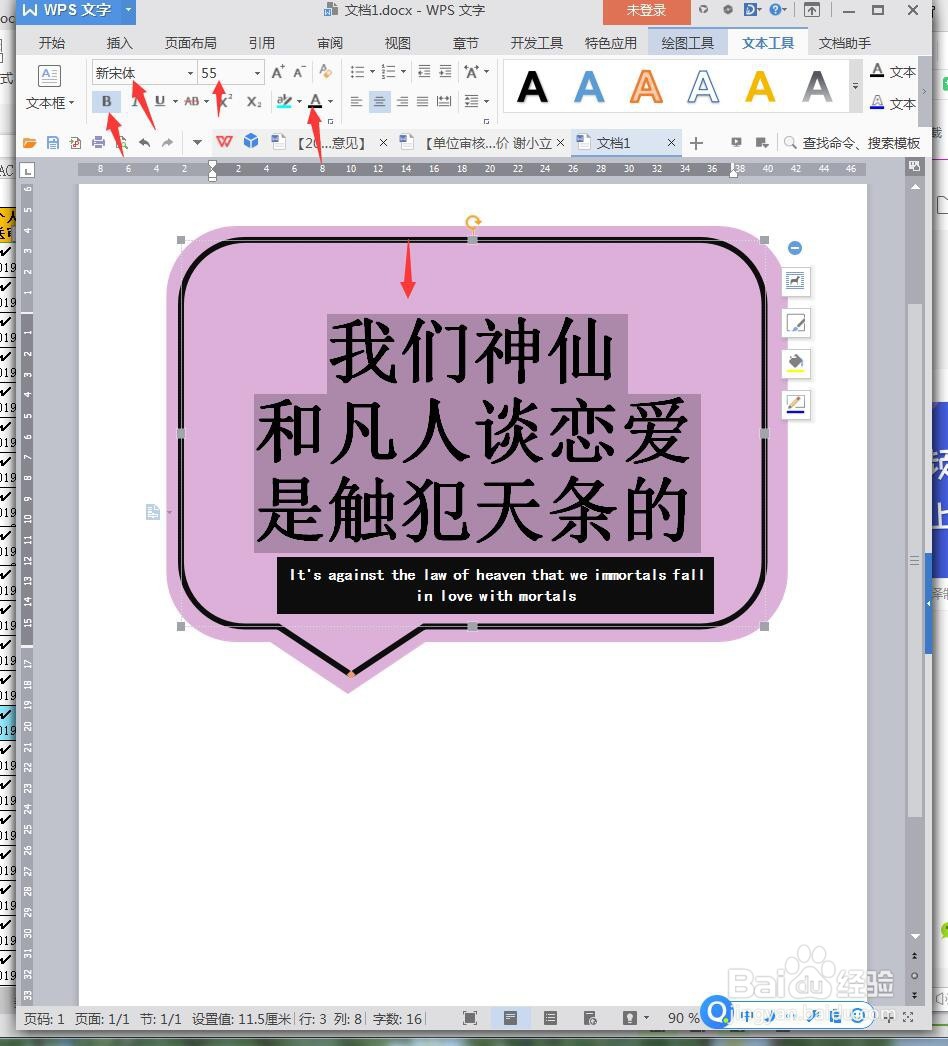Open highlight color dropdown arrow

300,101
